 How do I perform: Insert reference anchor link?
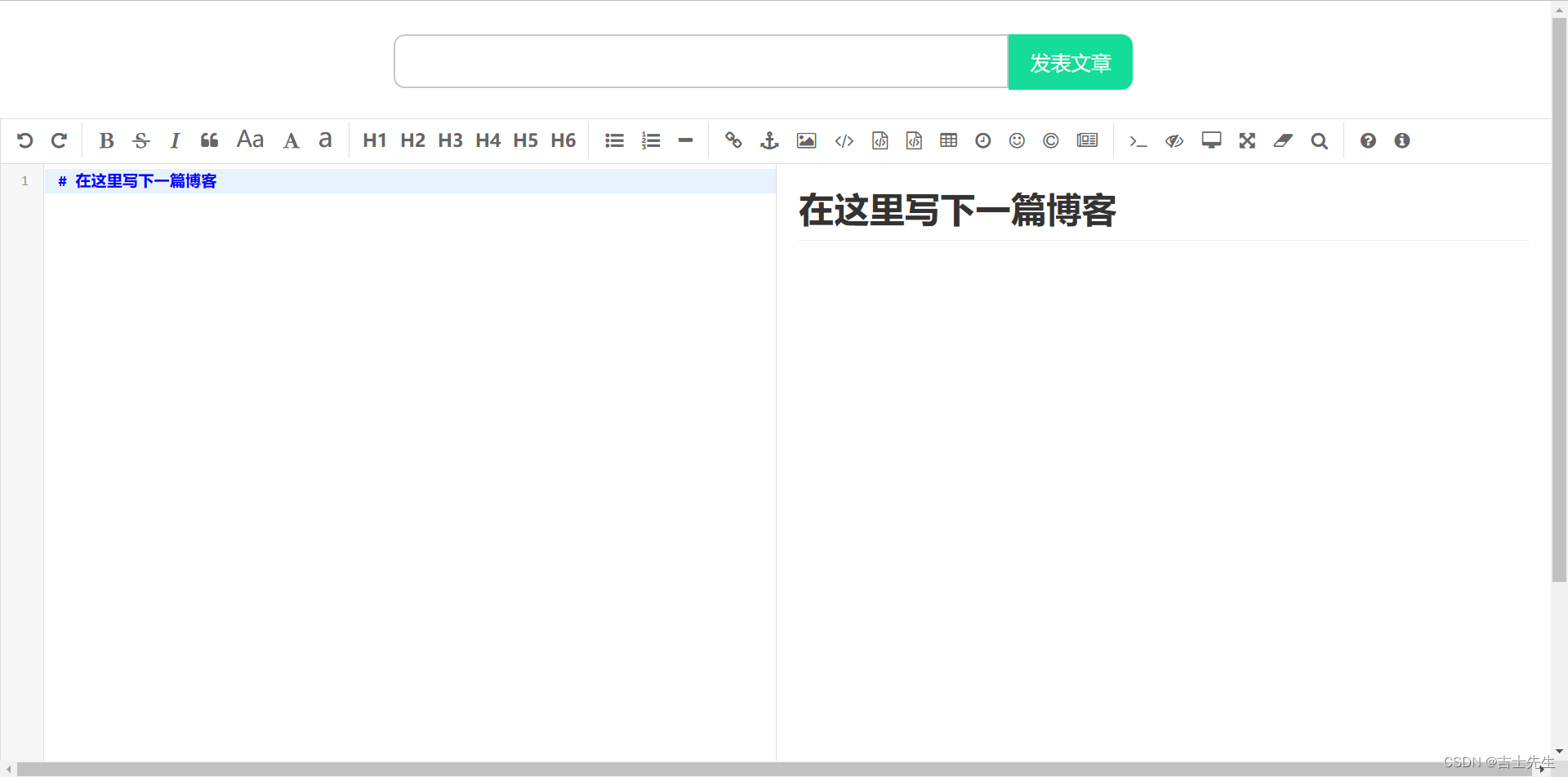point(769,140)
